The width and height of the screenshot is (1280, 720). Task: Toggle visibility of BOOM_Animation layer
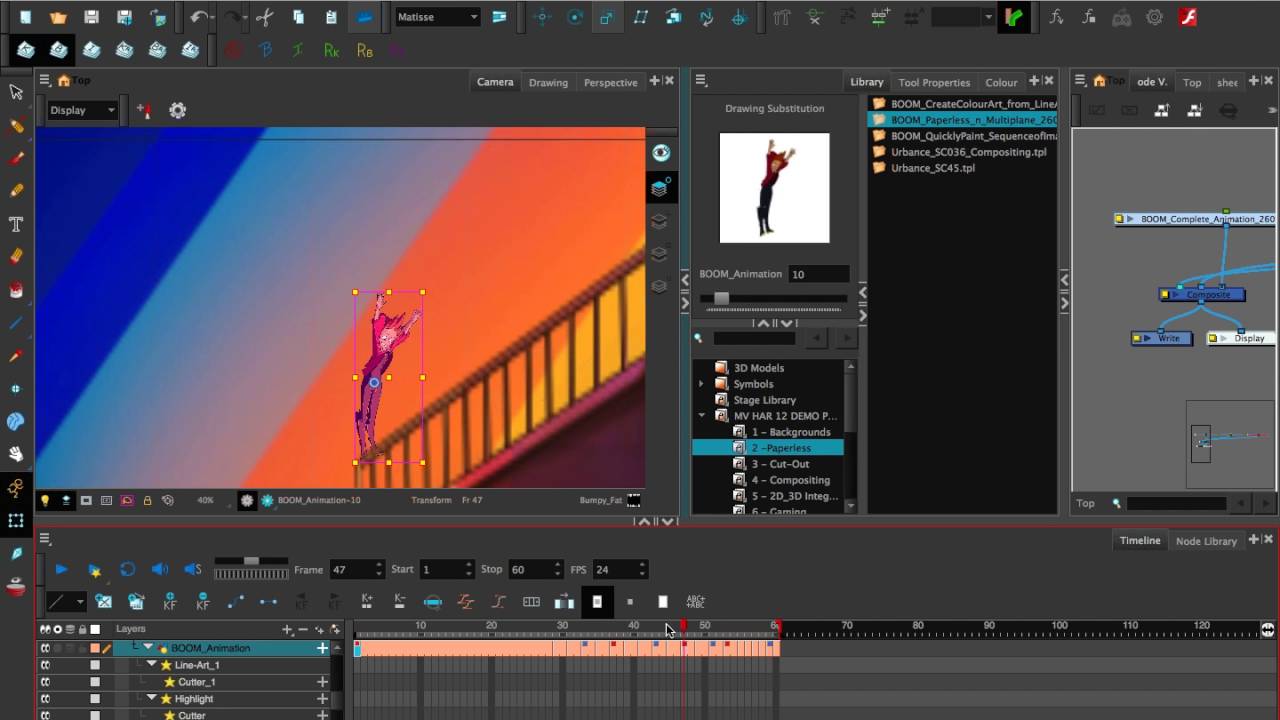45,648
